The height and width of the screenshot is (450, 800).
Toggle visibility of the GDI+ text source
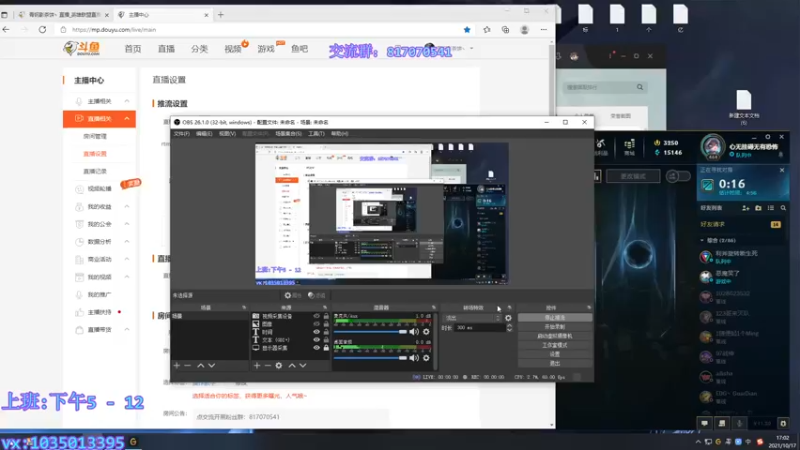point(316,340)
